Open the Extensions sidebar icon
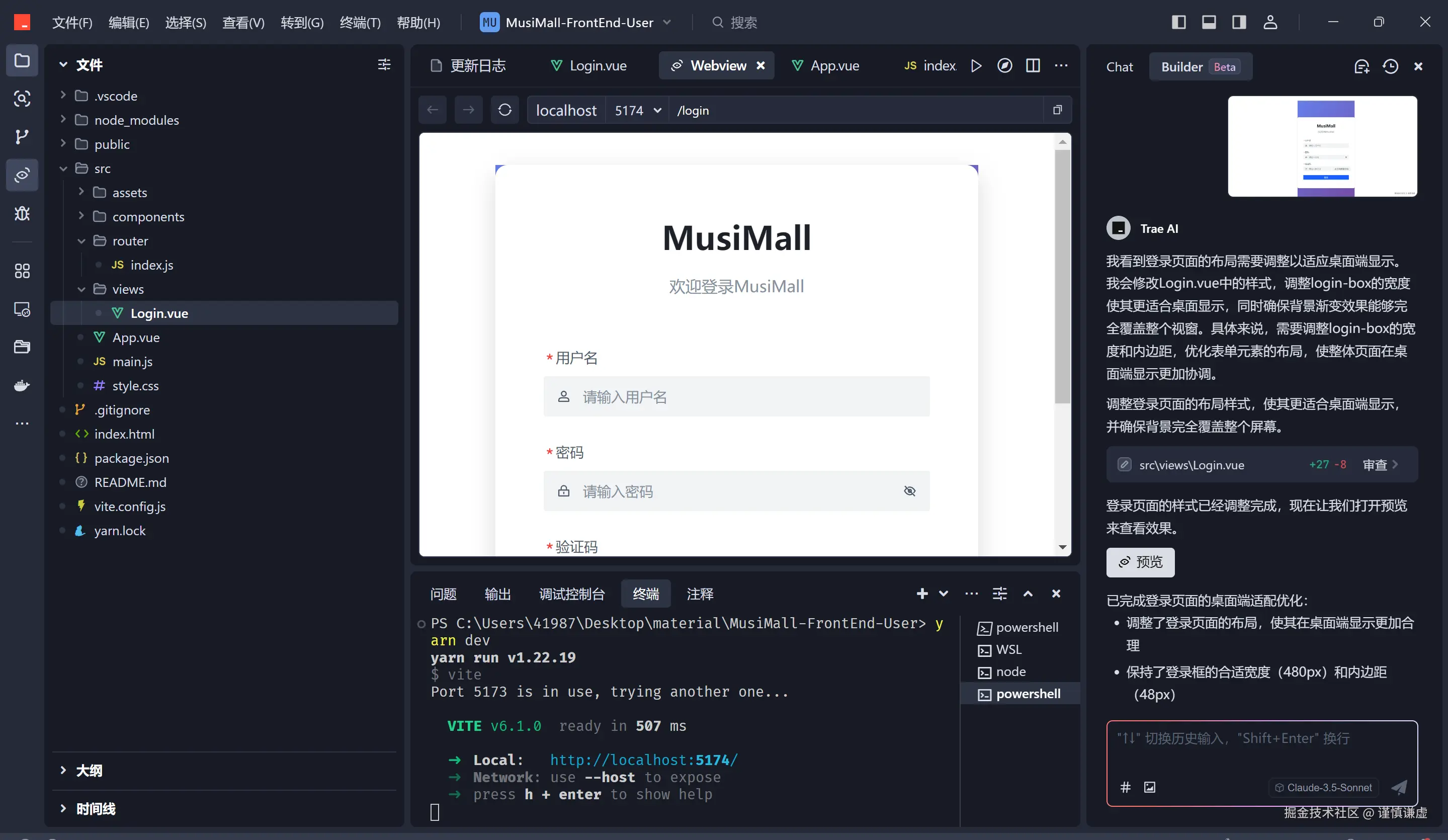 [x=22, y=271]
